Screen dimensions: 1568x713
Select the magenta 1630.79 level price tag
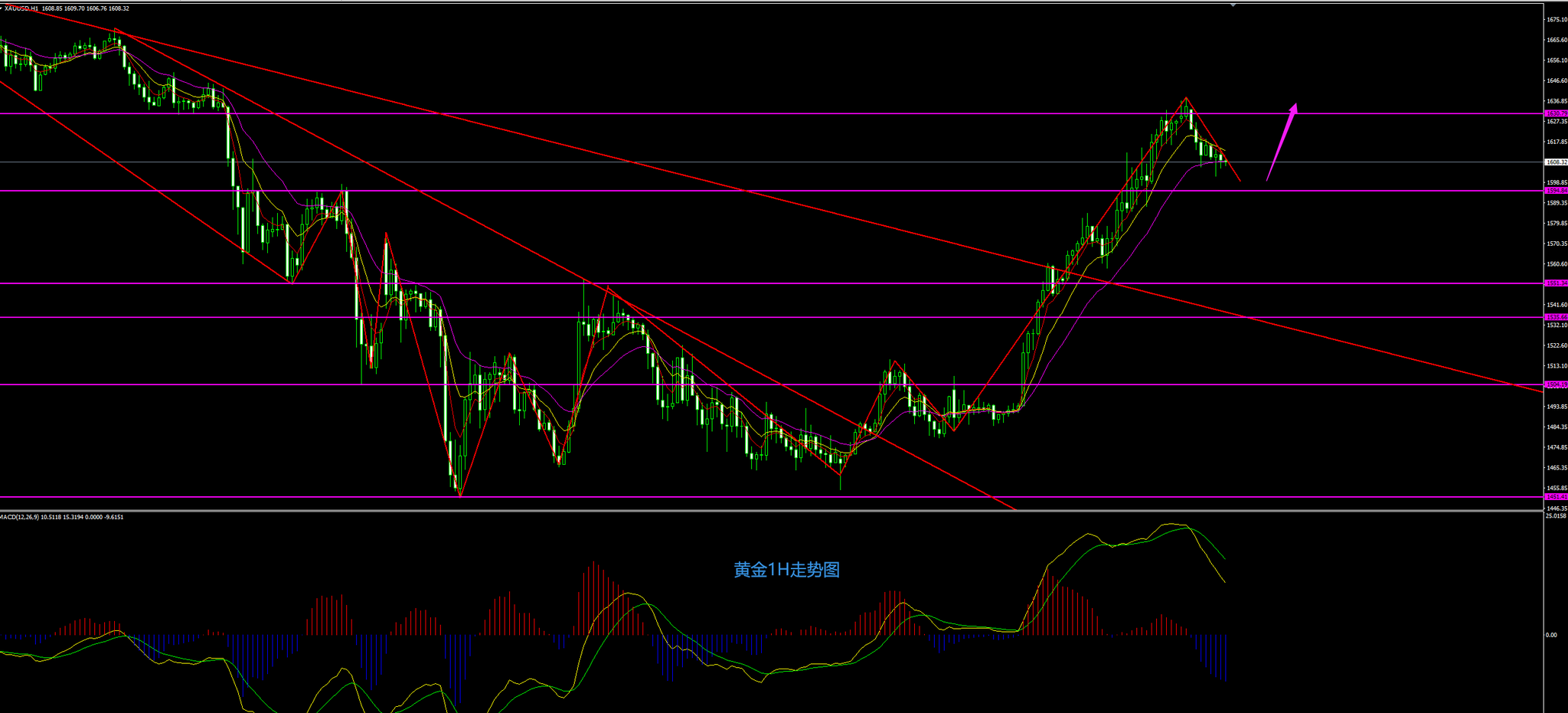(1557, 113)
